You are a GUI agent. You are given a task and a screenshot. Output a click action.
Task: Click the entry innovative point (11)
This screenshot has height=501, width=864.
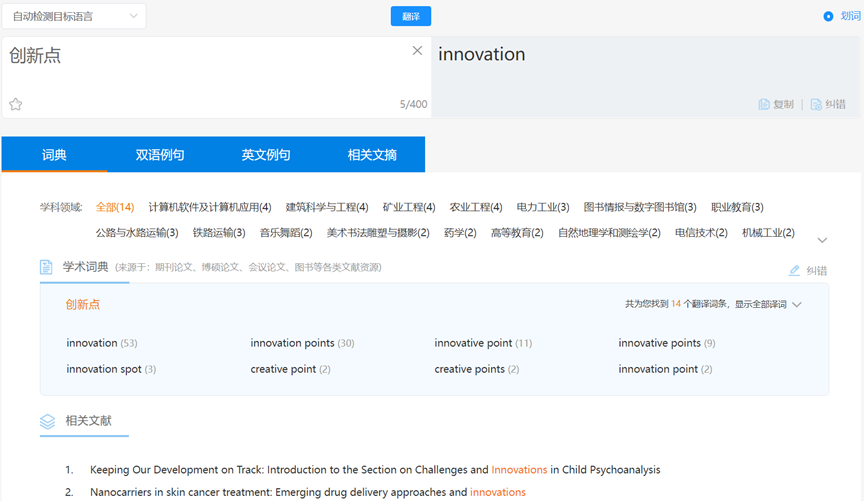tap(483, 343)
